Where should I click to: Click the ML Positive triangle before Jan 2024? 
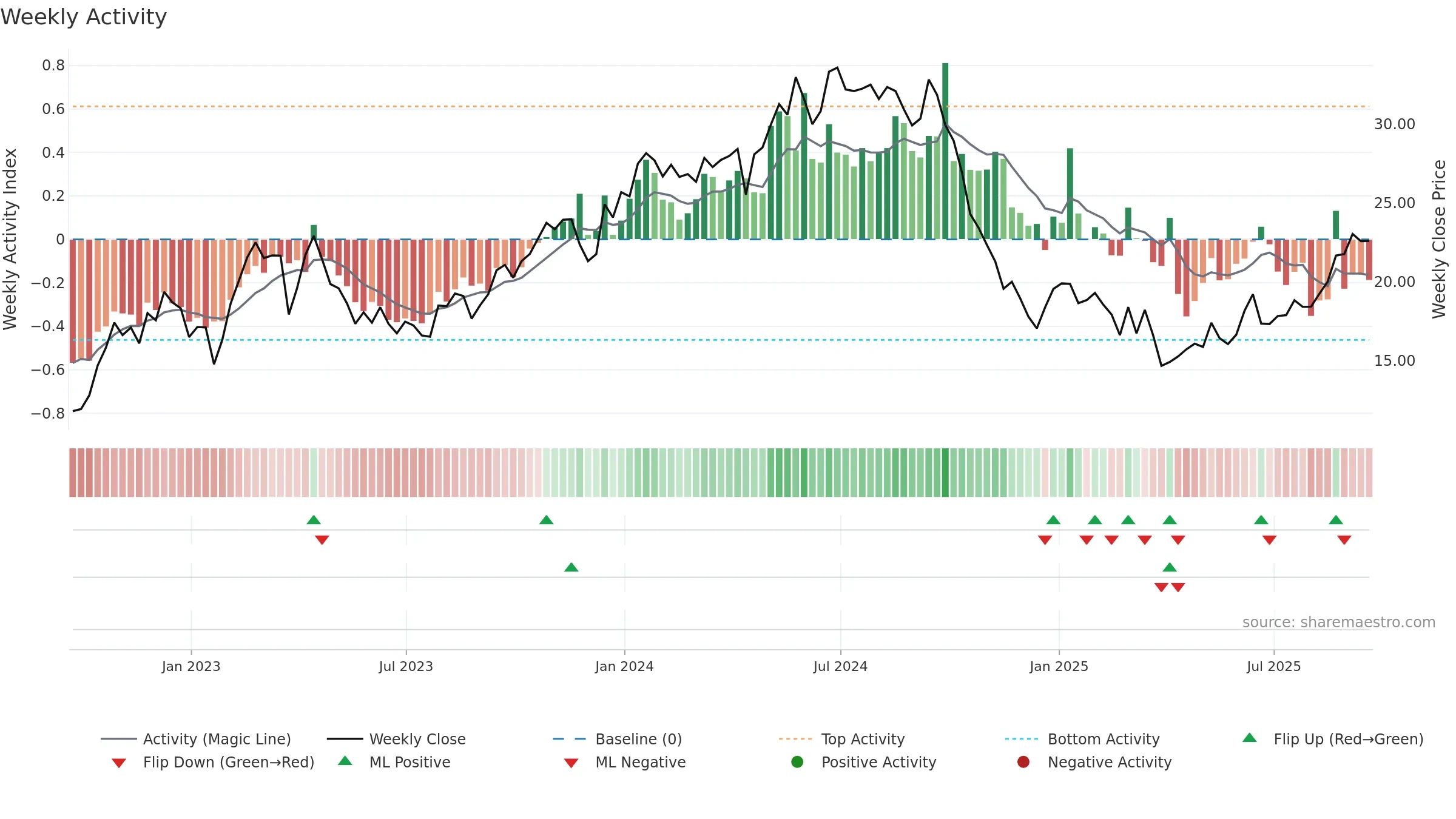pos(571,567)
